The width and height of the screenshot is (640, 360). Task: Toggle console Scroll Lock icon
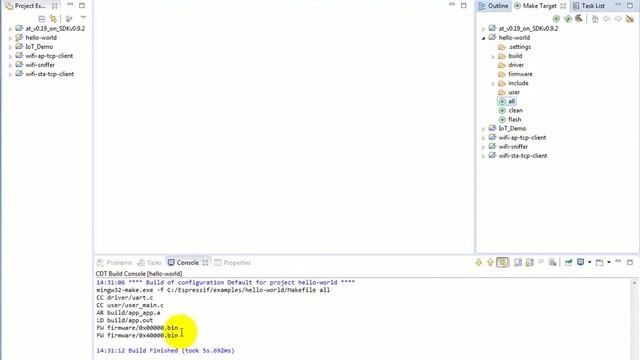click(x=530, y=262)
